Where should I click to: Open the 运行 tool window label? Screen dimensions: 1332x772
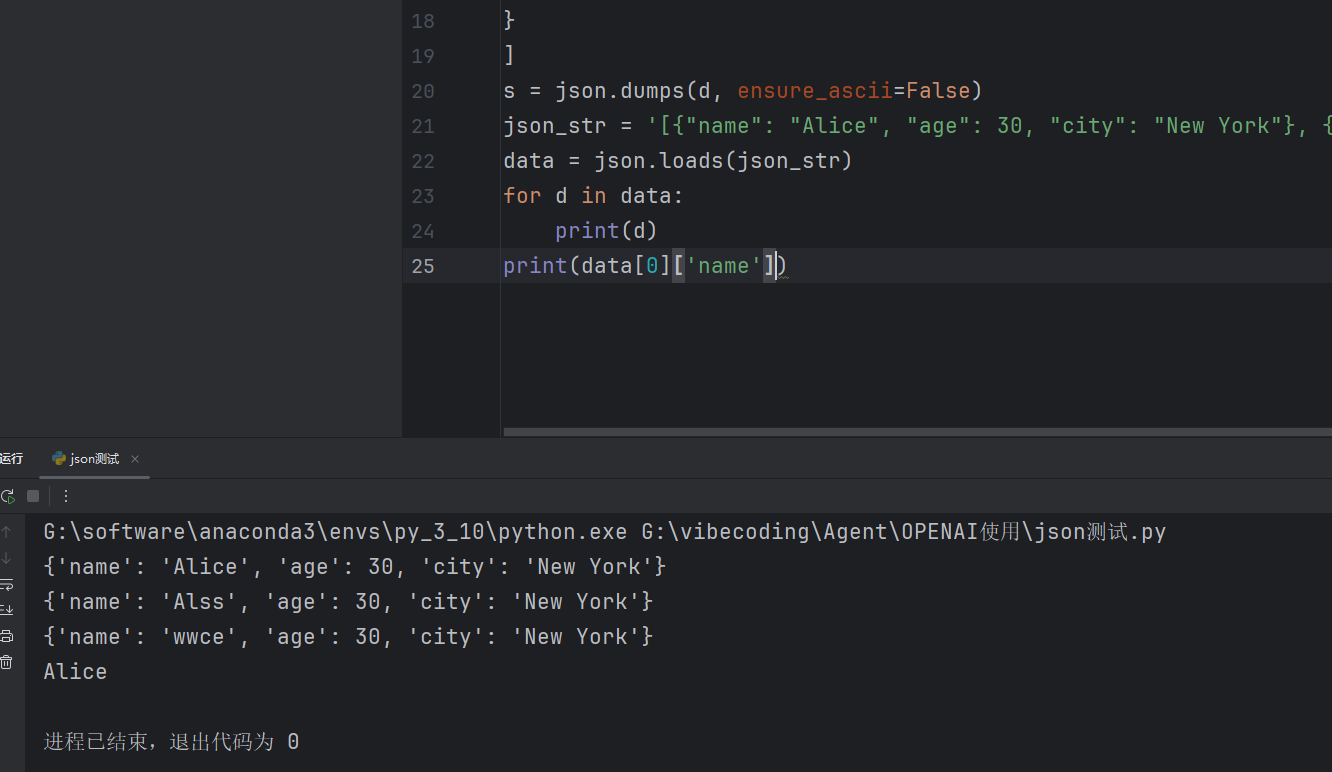click(11, 459)
